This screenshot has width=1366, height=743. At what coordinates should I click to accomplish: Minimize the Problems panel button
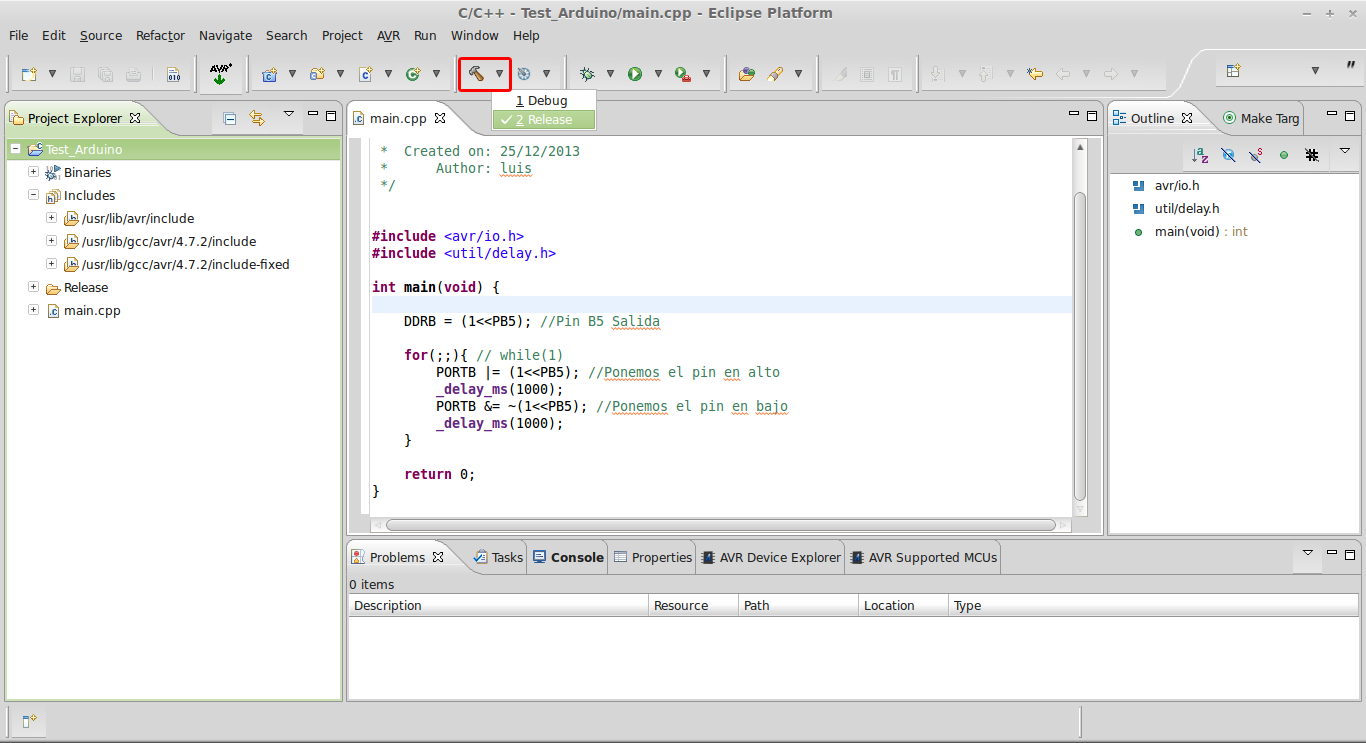[x=1332, y=553]
